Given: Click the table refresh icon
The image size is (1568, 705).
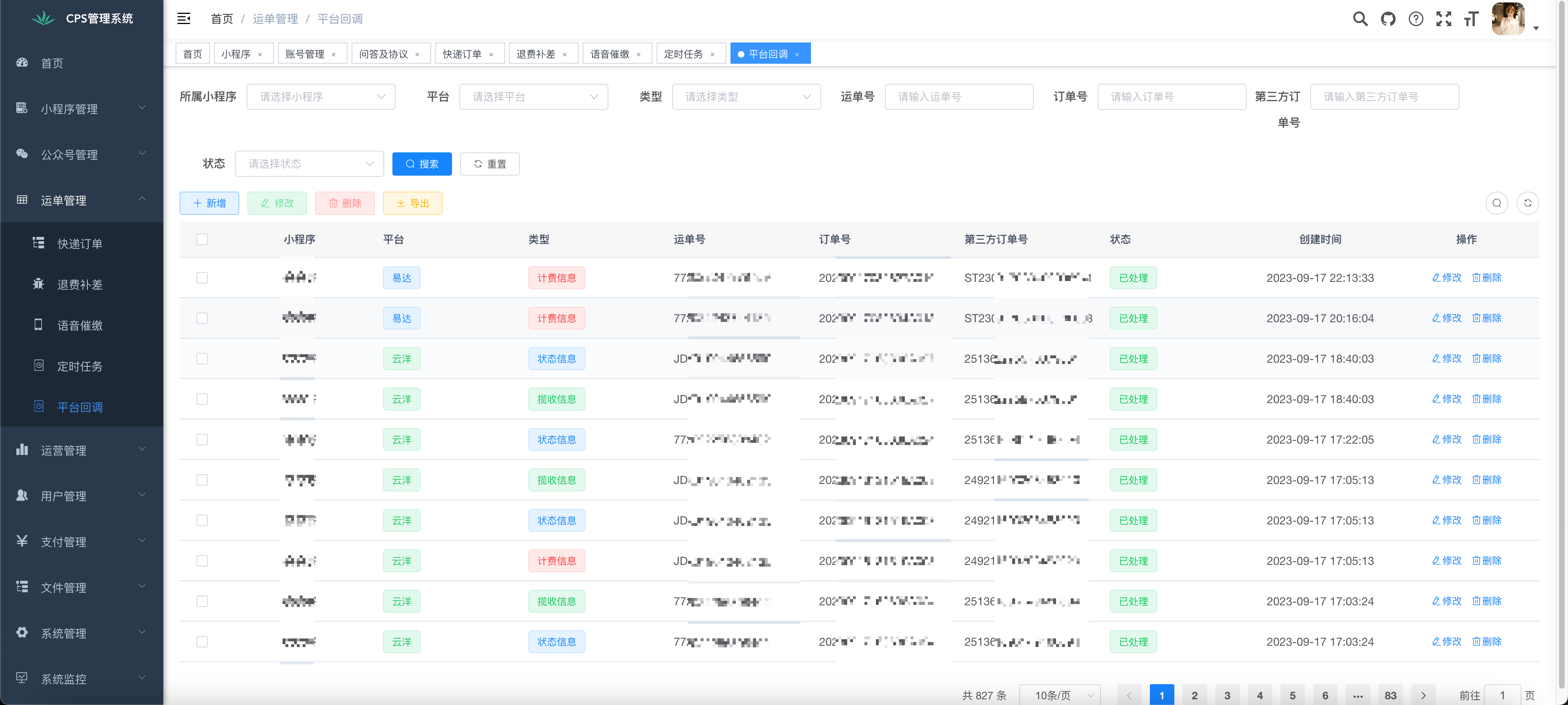Looking at the screenshot, I should pyautogui.click(x=1527, y=203).
